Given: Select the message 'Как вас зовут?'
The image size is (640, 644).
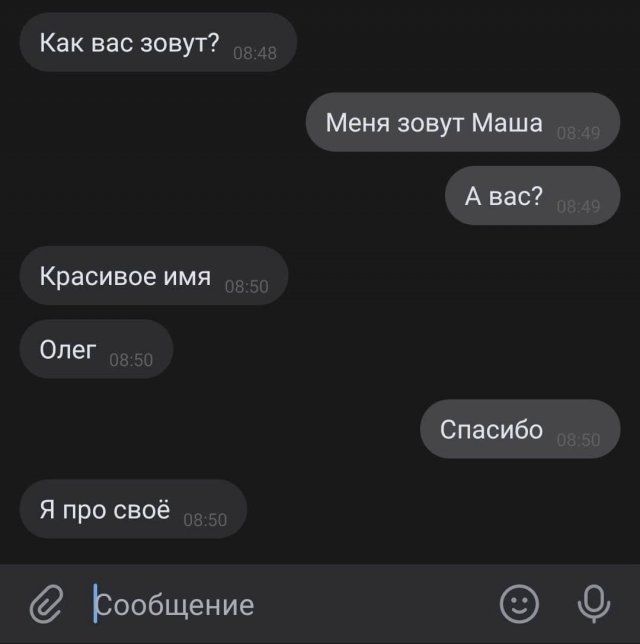Looking at the screenshot, I should click(158, 42).
